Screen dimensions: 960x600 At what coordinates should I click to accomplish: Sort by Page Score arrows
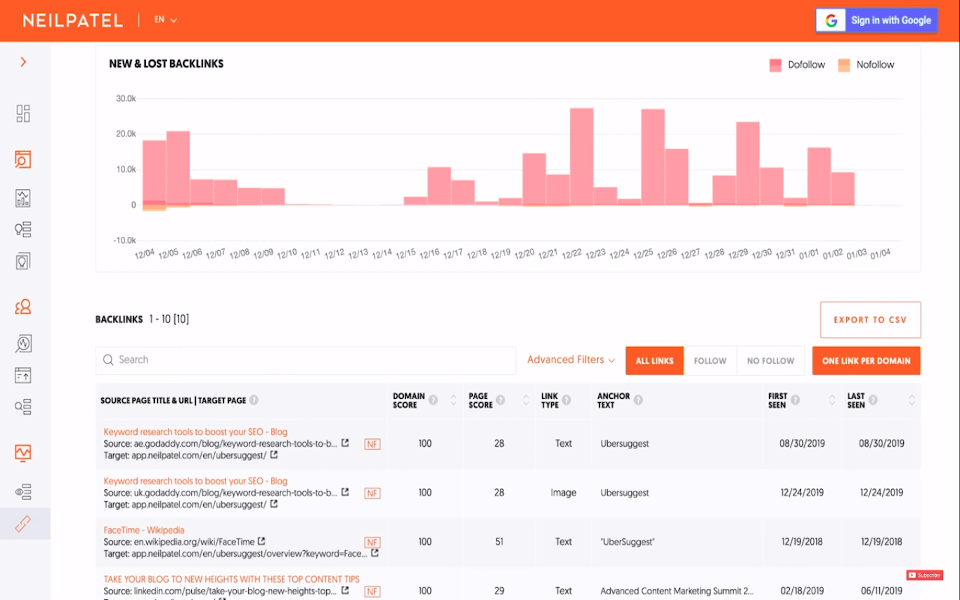(x=526, y=400)
